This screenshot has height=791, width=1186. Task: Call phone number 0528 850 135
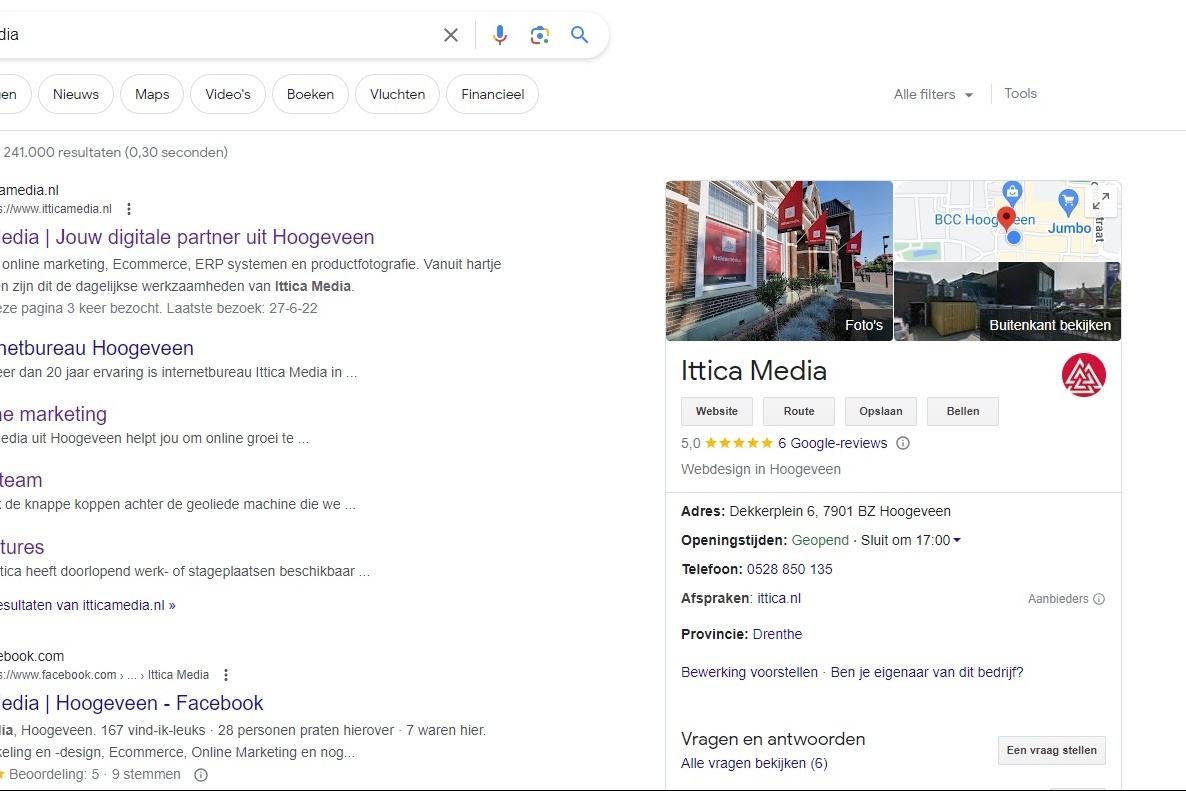pyautogui.click(x=790, y=569)
